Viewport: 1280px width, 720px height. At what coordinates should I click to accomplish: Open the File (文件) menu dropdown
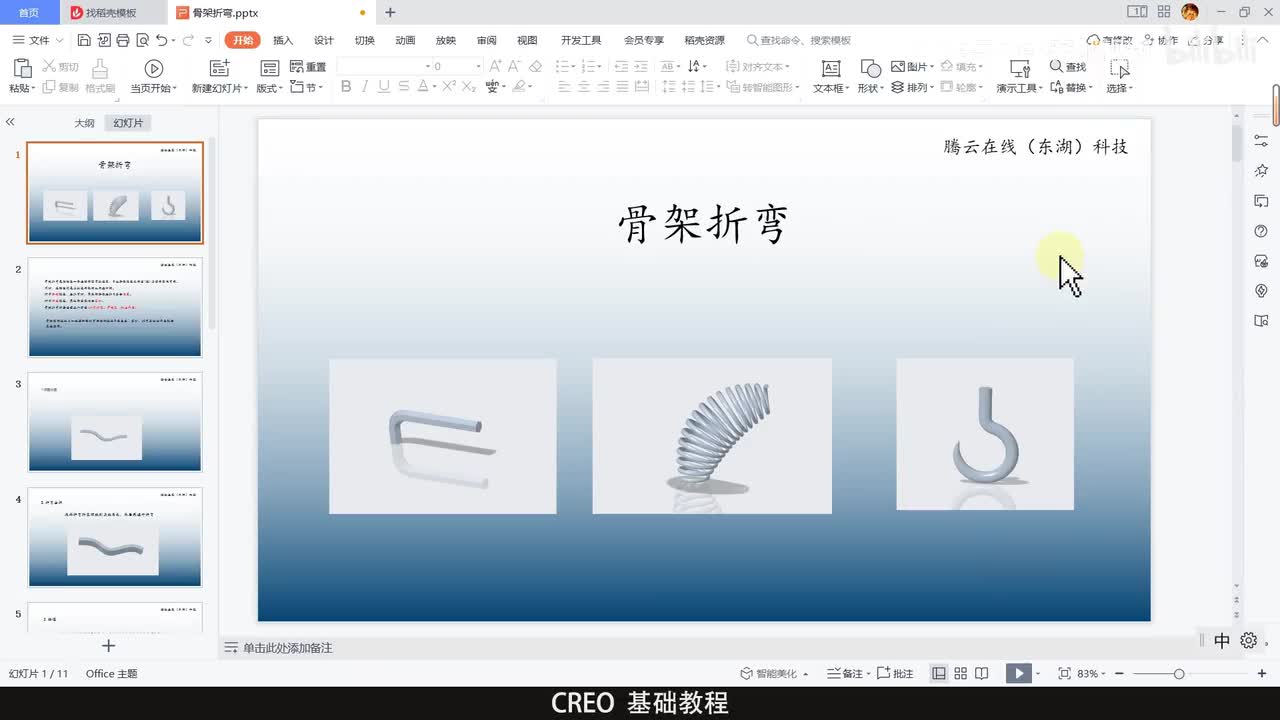click(38, 40)
